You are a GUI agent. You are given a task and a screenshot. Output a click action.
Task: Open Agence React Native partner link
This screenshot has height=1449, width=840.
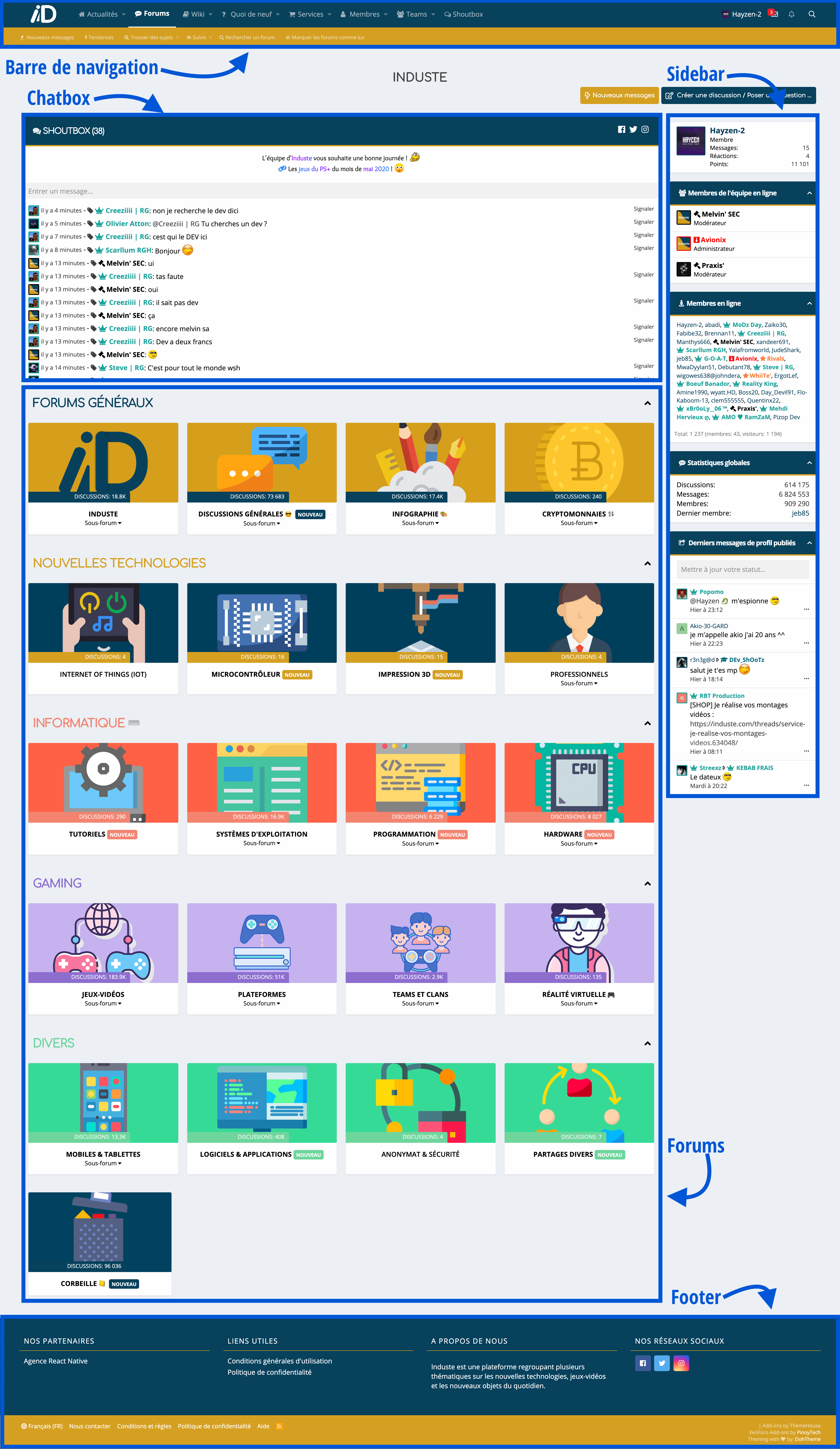click(56, 1361)
